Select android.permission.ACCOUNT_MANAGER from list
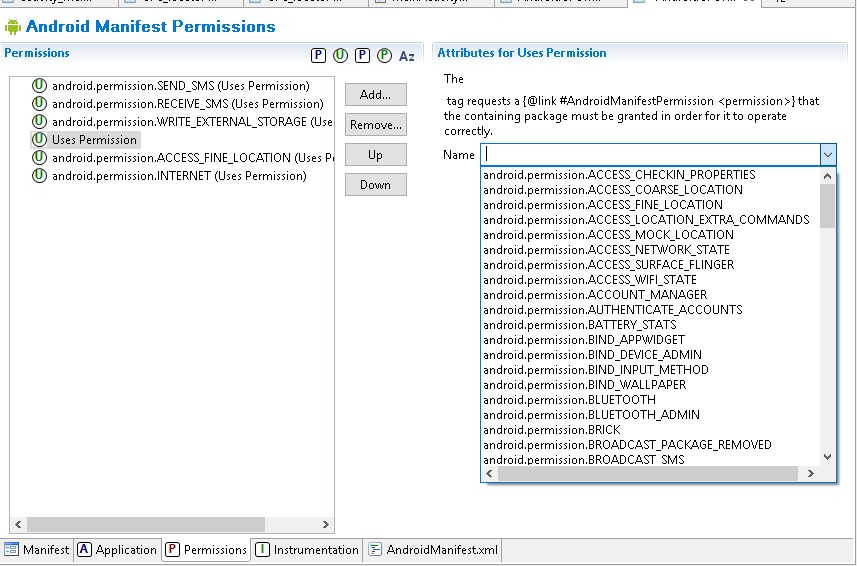Viewport: 857px width, 566px height. pos(595,295)
